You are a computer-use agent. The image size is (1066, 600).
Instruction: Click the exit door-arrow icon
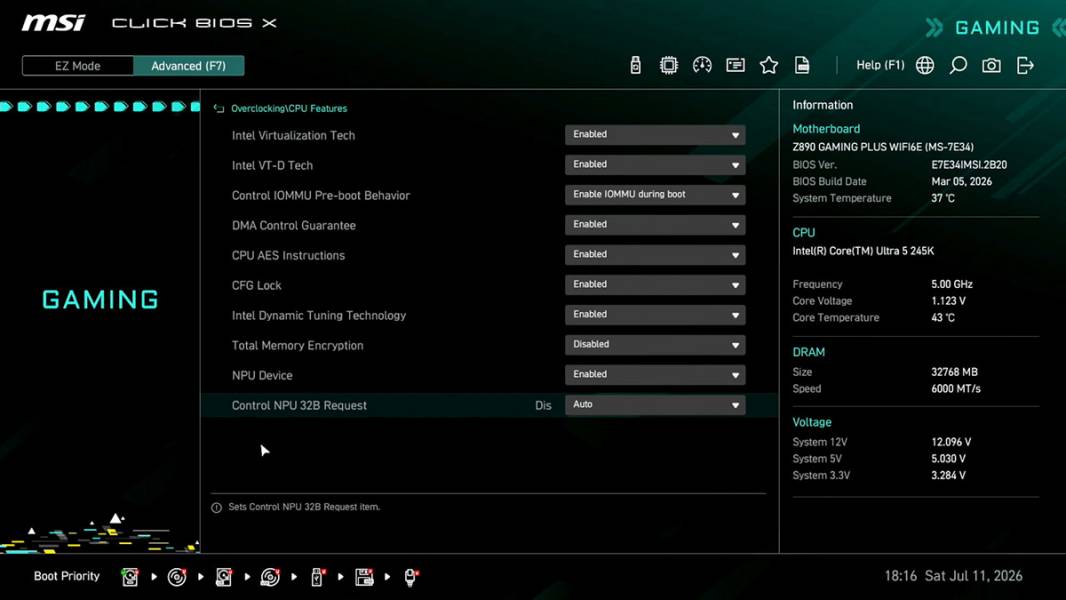[1025, 65]
